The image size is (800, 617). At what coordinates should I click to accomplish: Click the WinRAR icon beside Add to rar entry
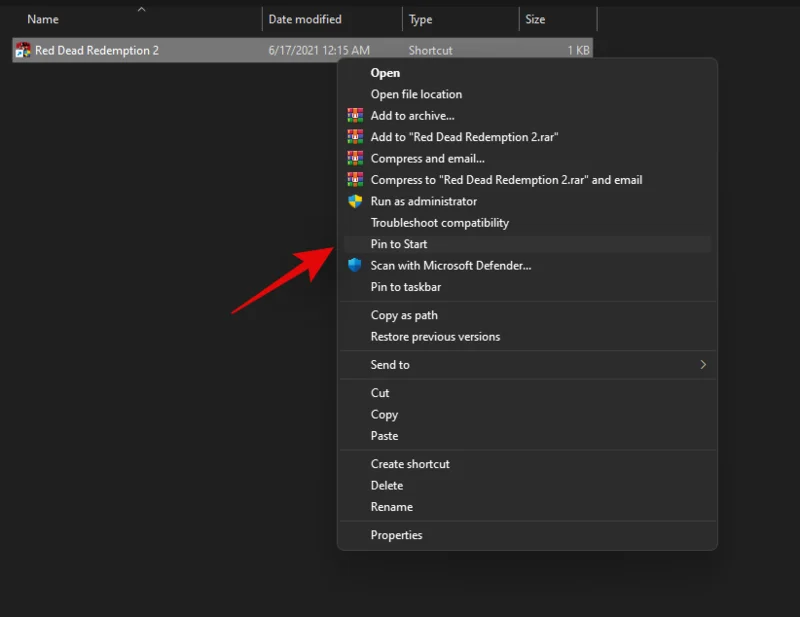coord(355,137)
